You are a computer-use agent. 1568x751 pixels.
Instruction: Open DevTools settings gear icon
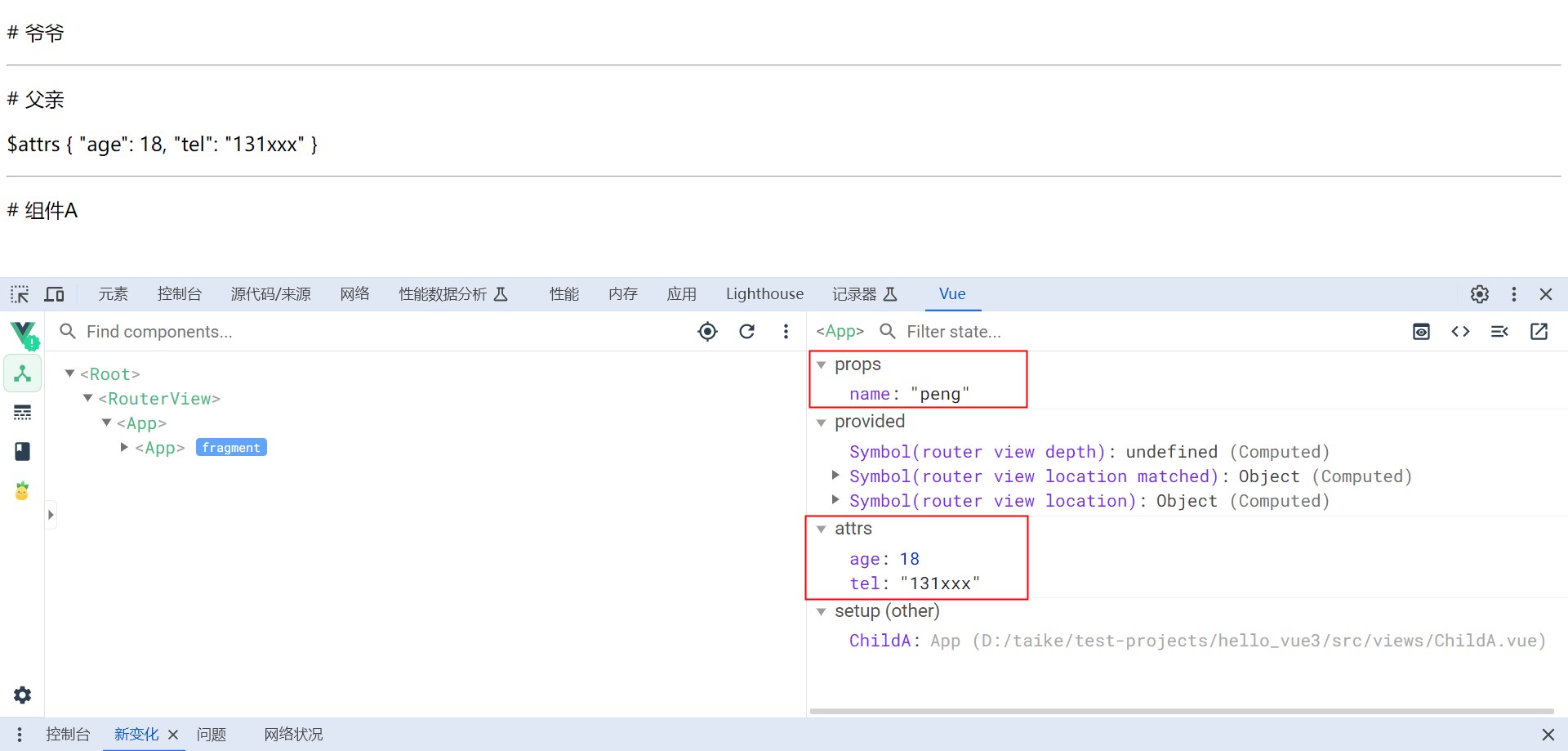coord(1480,294)
